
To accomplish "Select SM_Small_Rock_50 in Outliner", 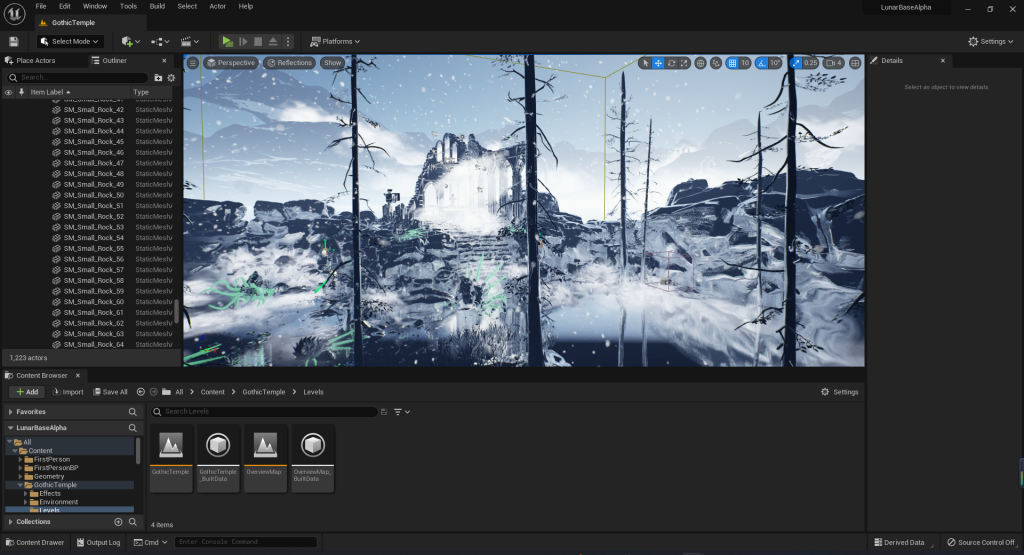I will click(93, 195).
